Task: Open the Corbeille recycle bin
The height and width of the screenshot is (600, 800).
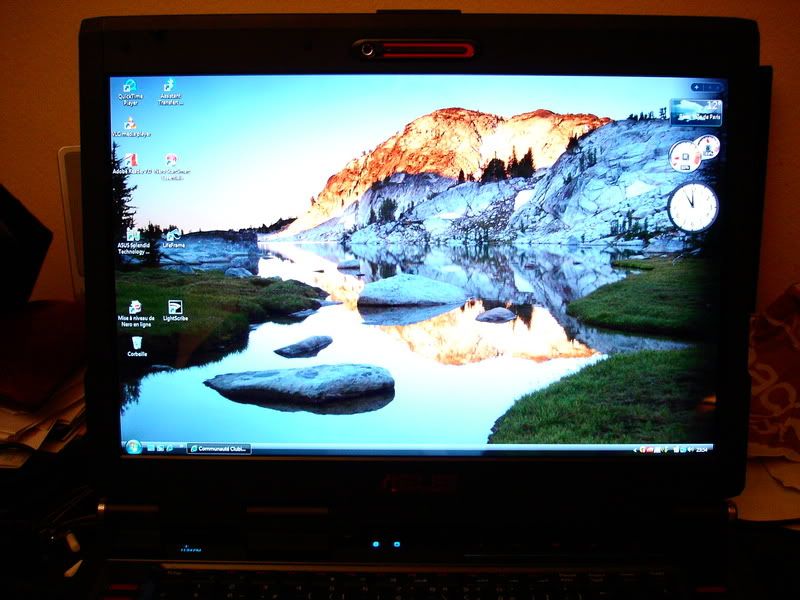Action: pos(137,343)
